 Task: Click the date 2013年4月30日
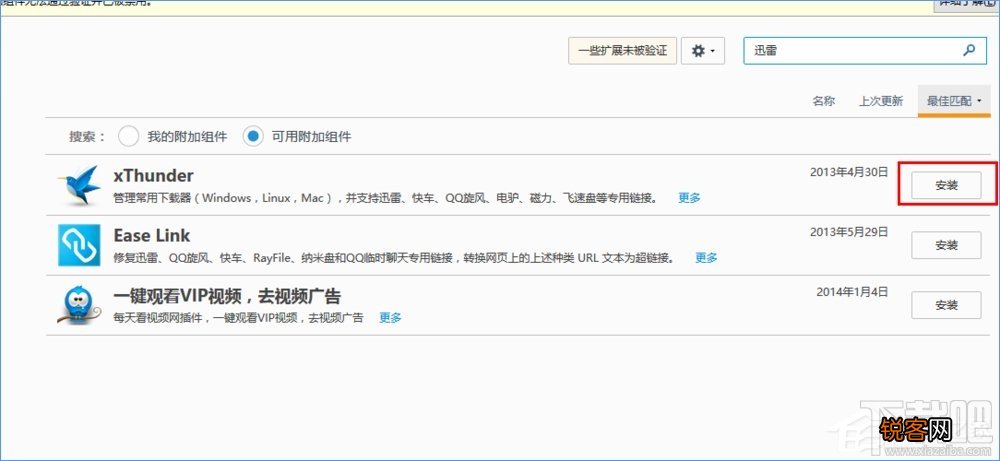[849, 172]
